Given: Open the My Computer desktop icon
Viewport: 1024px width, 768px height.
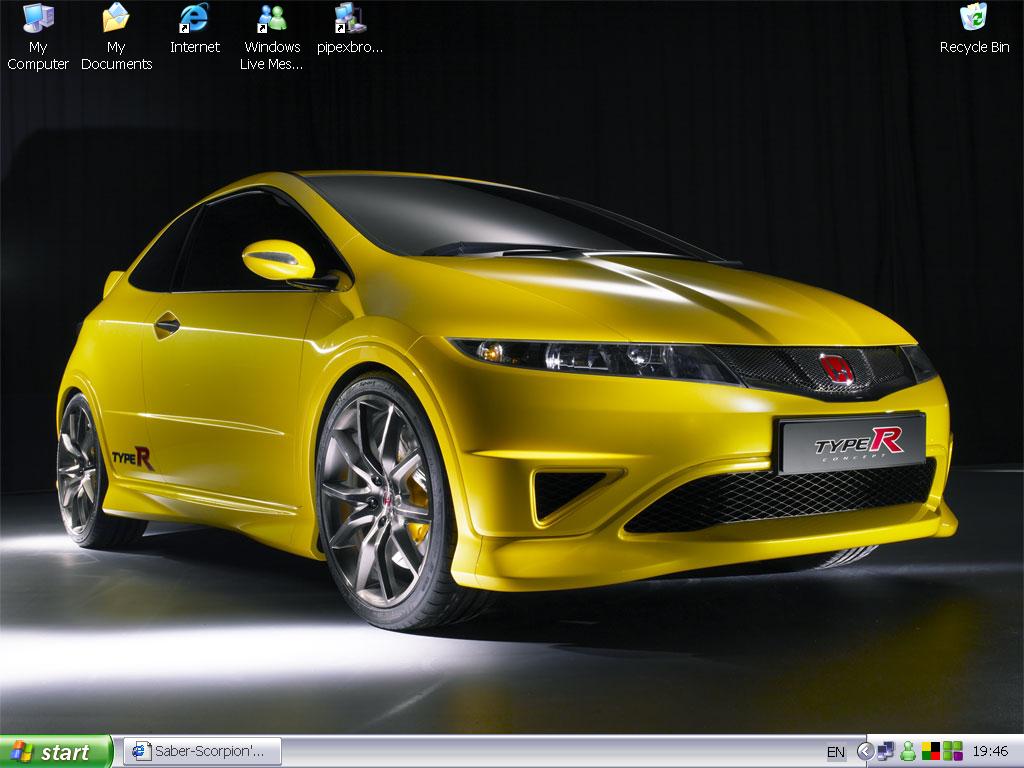Looking at the screenshot, I should coord(38,20).
